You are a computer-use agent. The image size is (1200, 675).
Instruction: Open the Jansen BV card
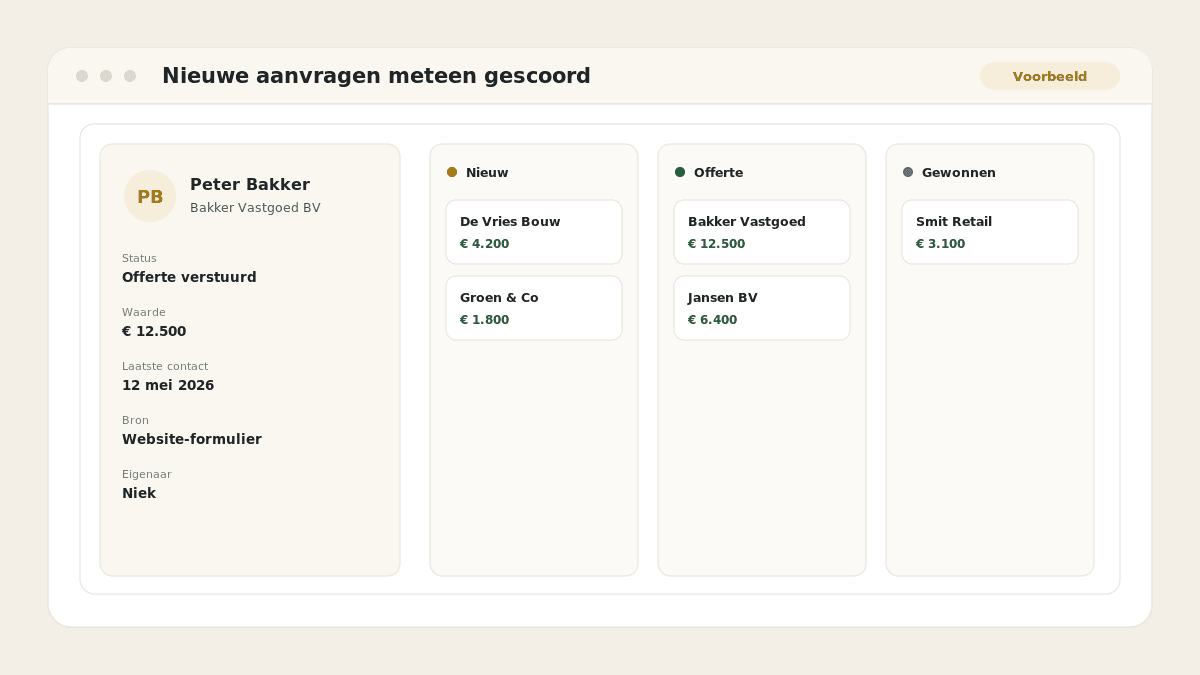tap(762, 308)
